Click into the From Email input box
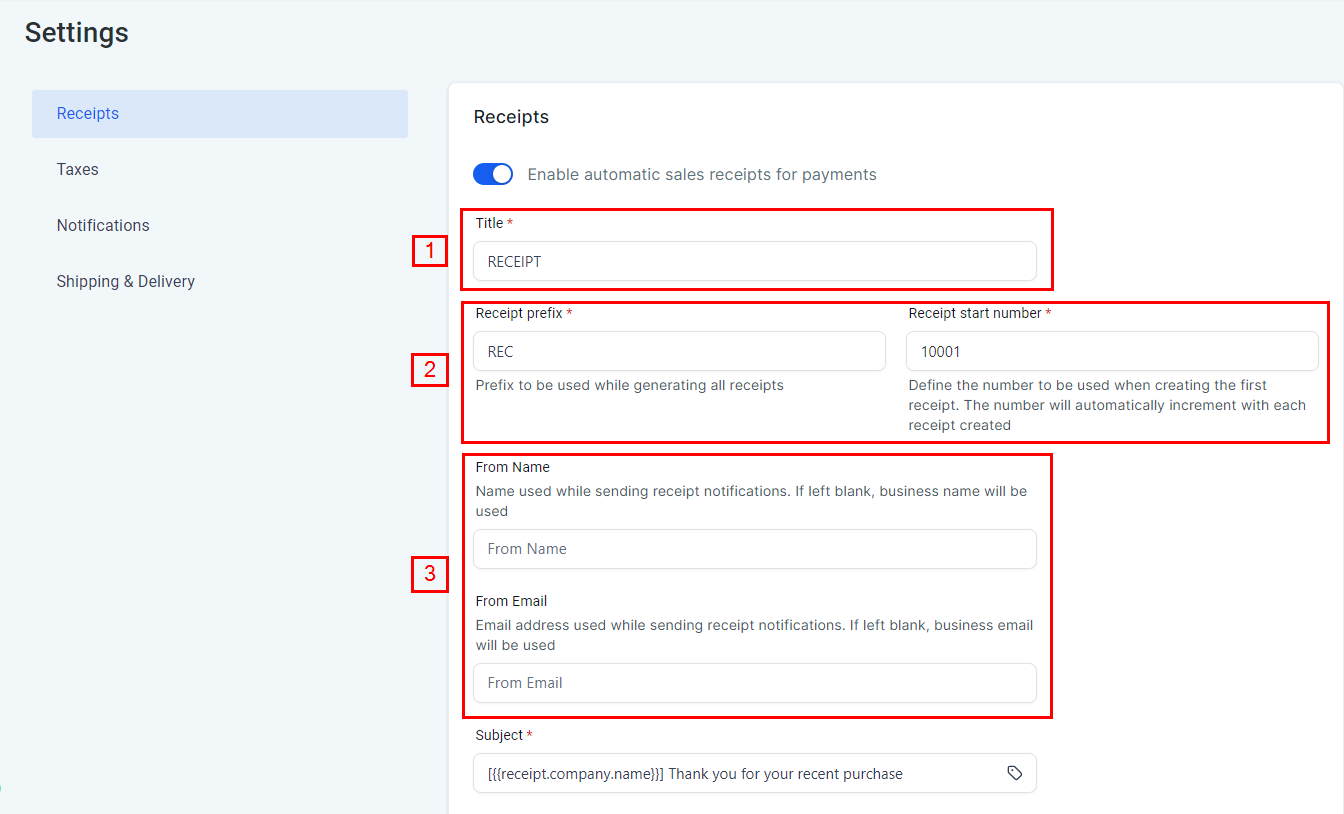 tap(754, 683)
